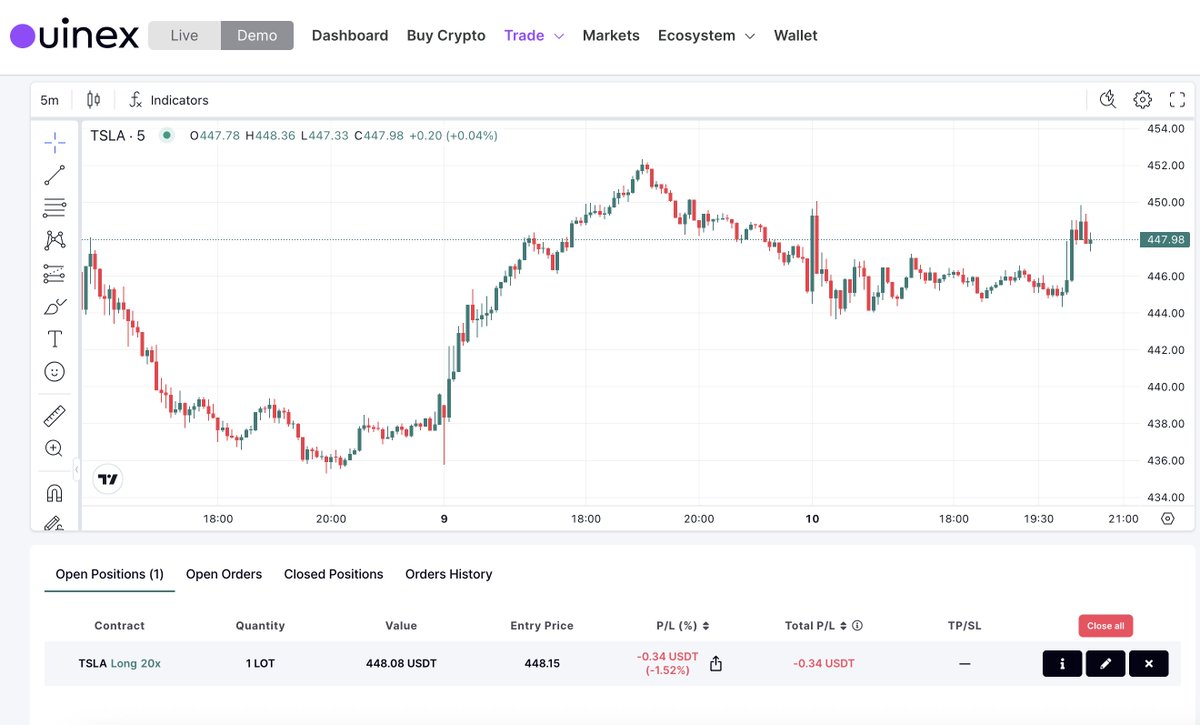Click the TradingView logo on chart
Viewport: 1200px width, 725px height.
pos(108,479)
